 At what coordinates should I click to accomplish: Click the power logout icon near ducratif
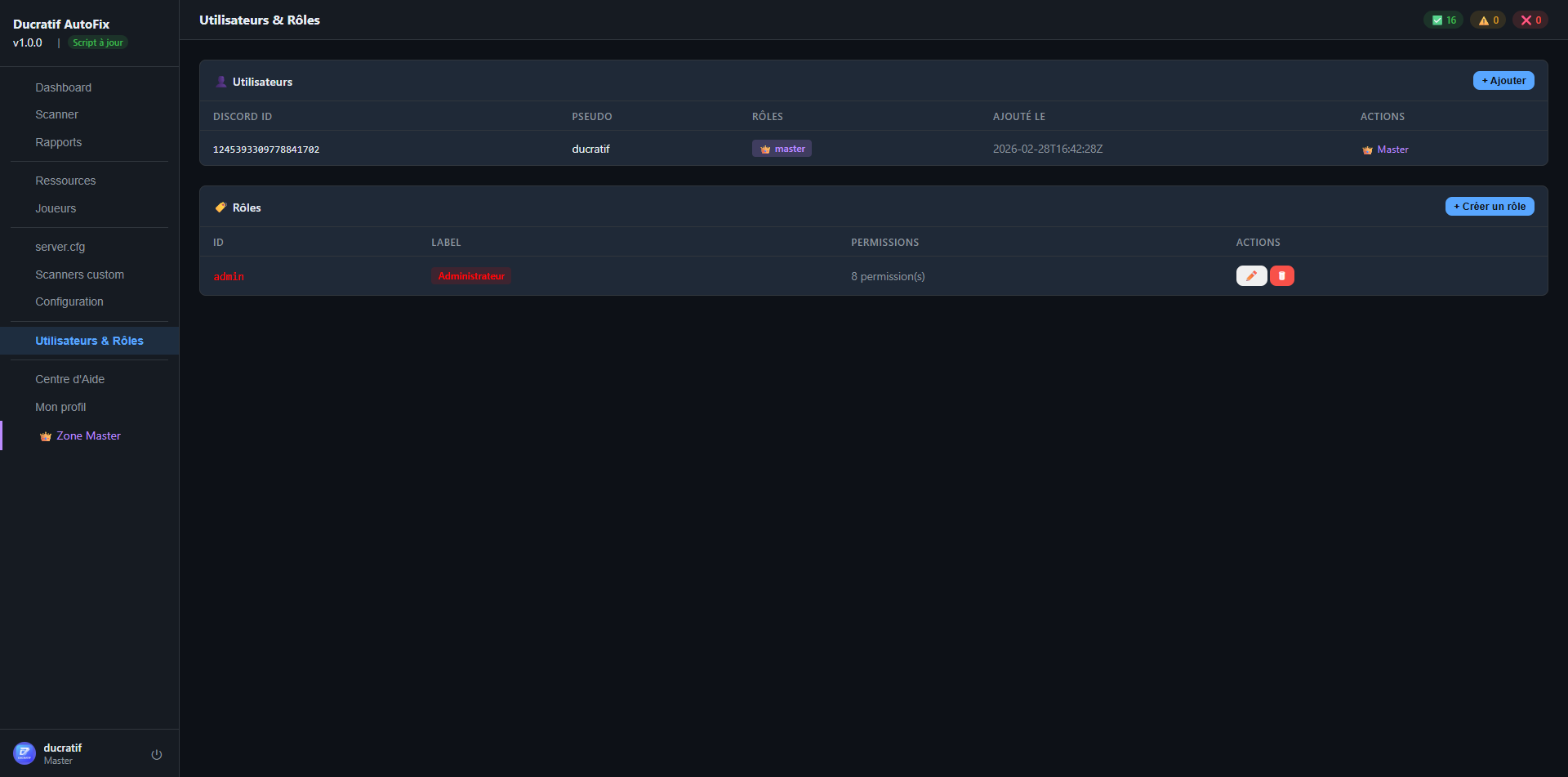tap(156, 753)
